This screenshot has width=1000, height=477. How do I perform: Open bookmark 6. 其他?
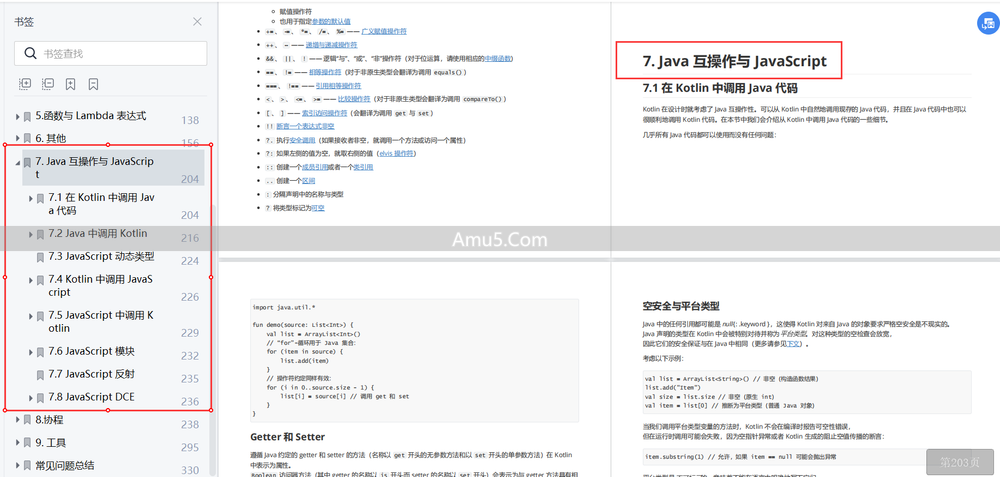point(50,138)
